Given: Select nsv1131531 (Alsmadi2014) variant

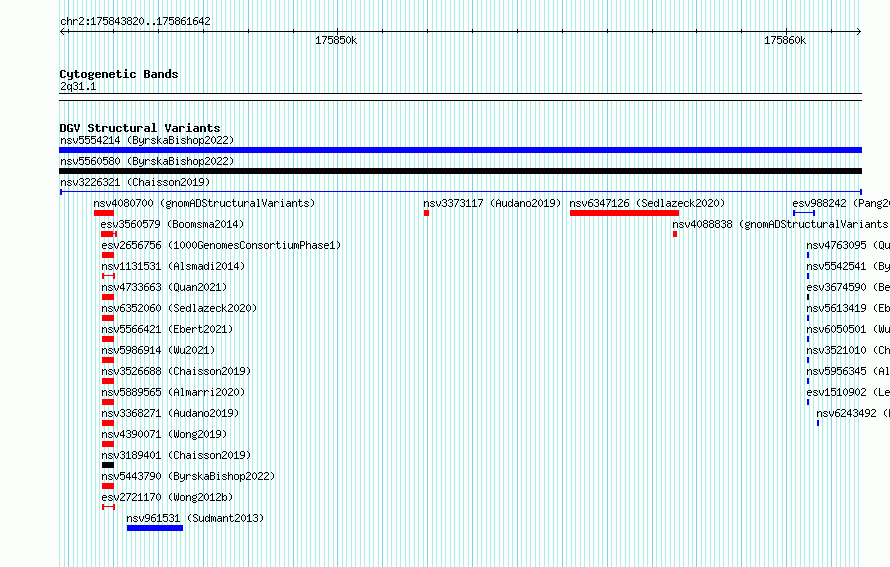Looking at the screenshot, I should [173, 266].
